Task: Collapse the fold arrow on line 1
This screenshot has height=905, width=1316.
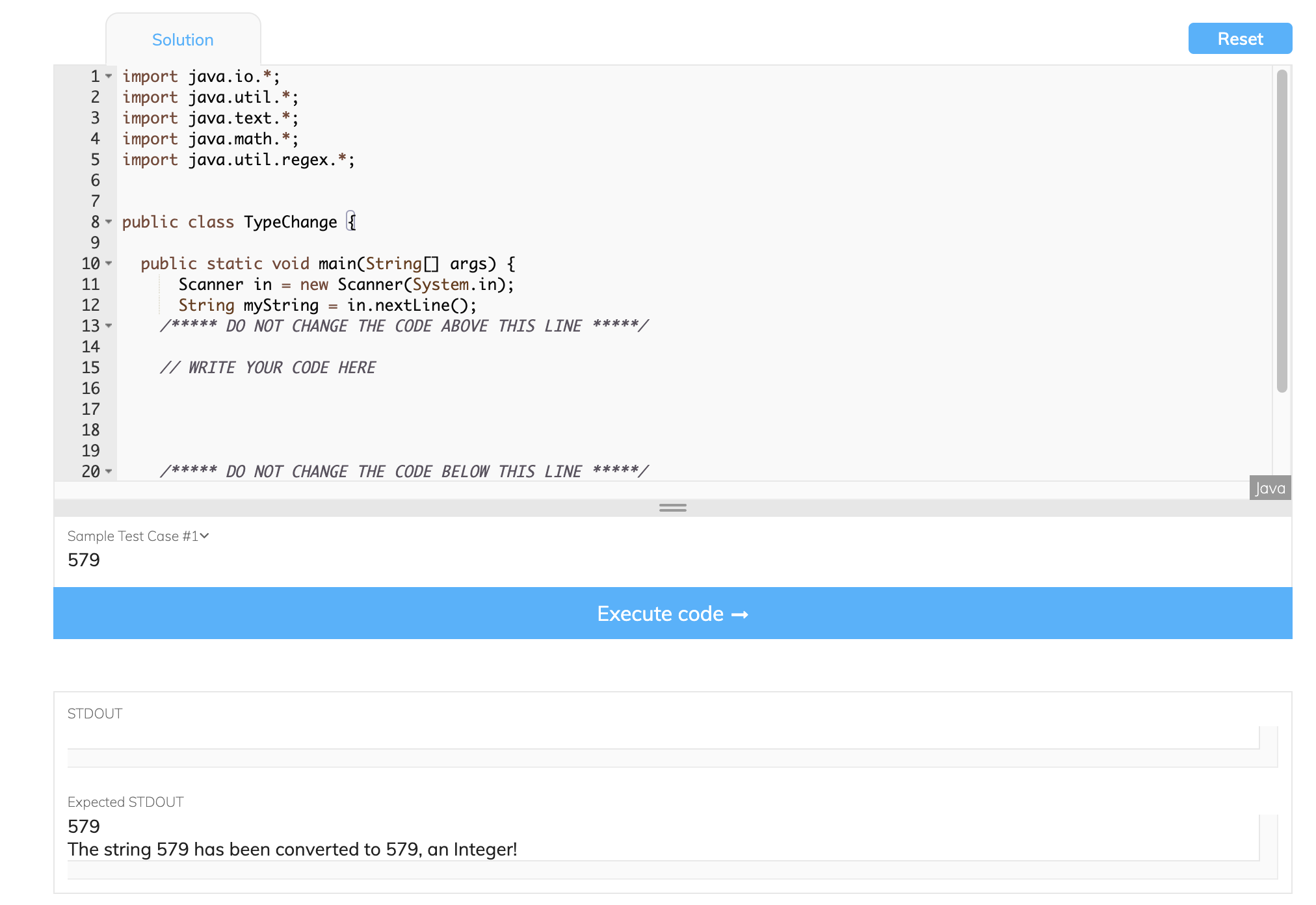Action: pyautogui.click(x=109, y=77)
